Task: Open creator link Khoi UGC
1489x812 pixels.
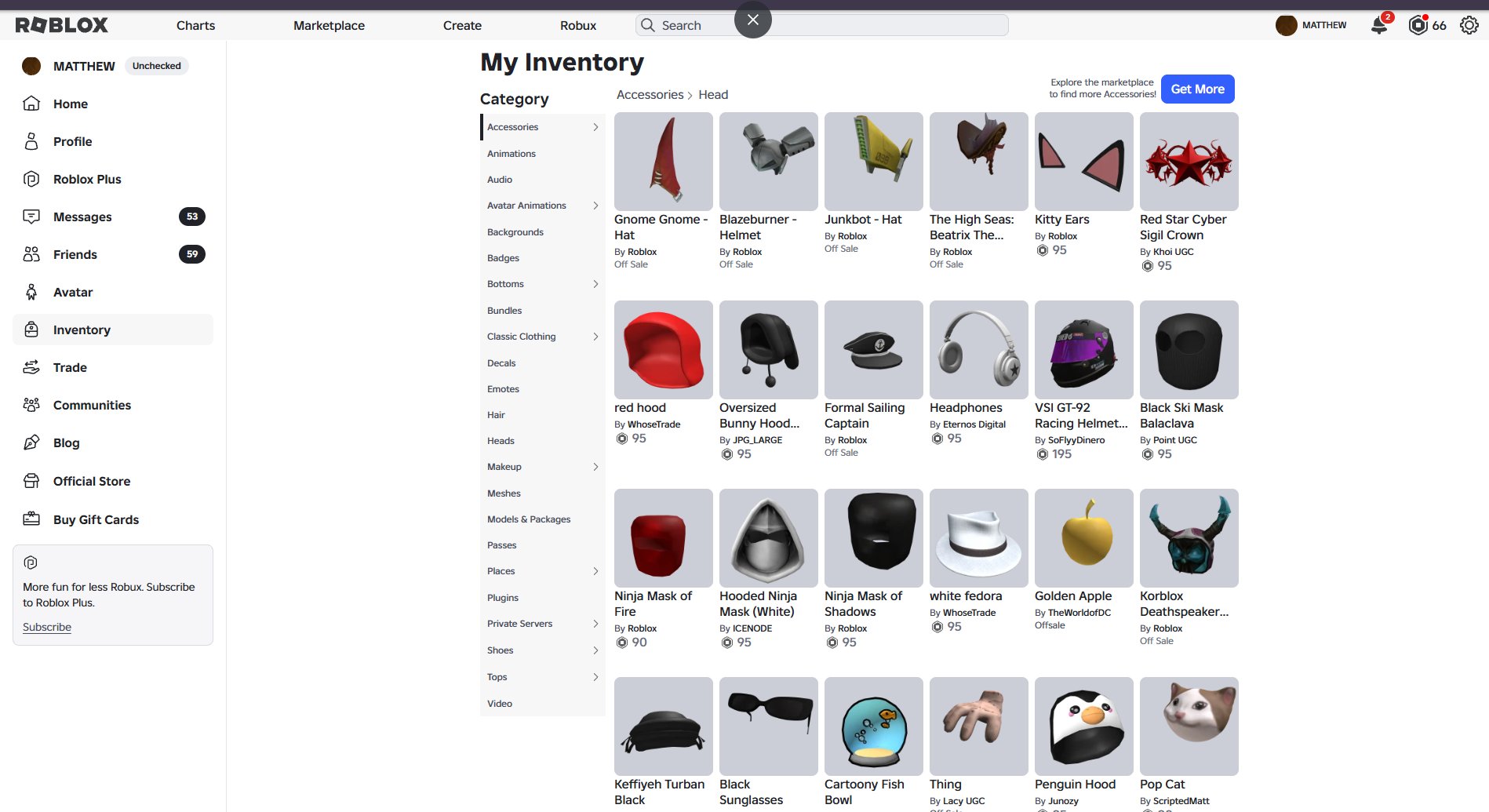Action: pyautogui.click(x=1173, y=252)
